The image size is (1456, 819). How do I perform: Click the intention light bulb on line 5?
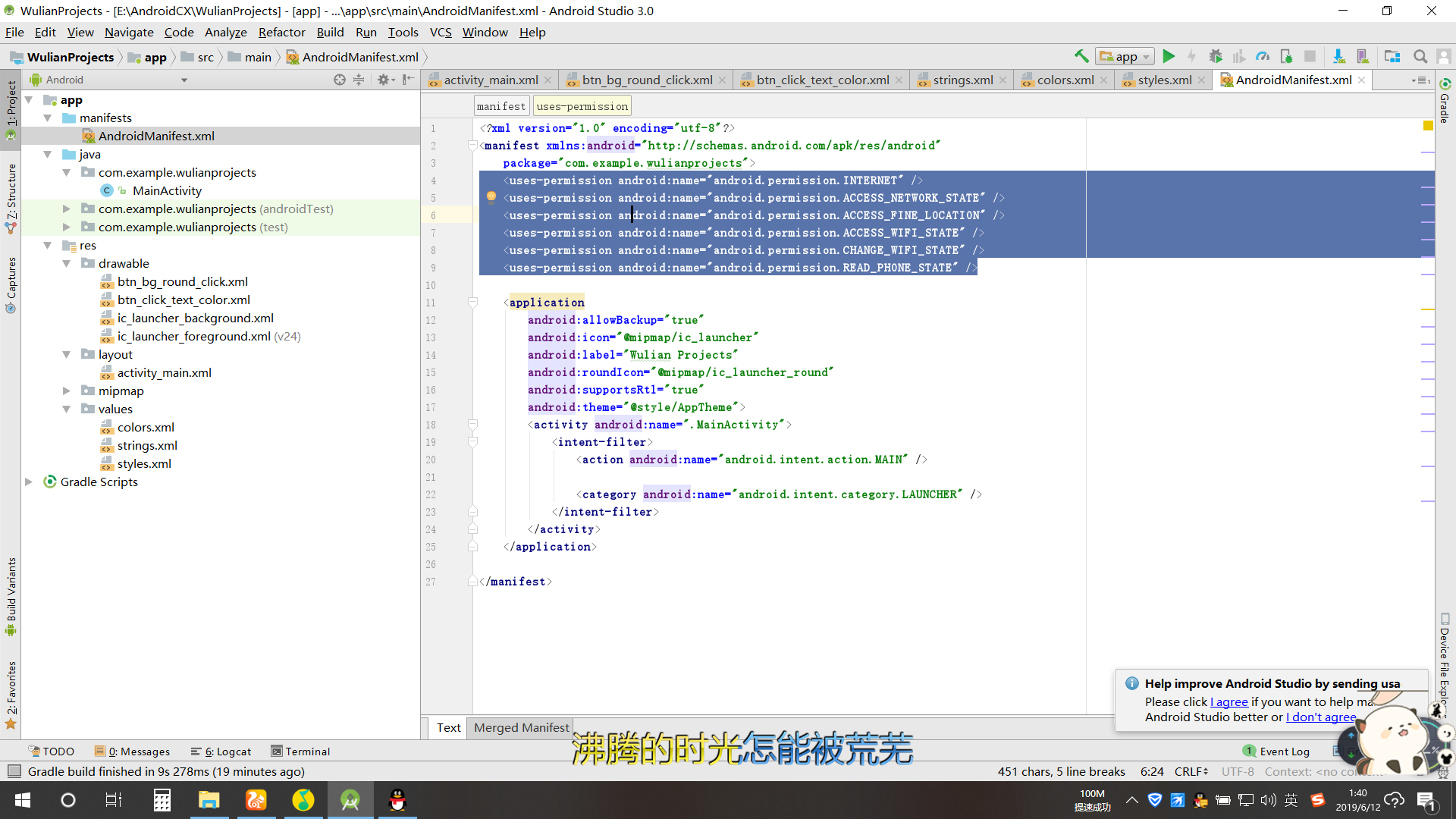click(x=491, y=197)
